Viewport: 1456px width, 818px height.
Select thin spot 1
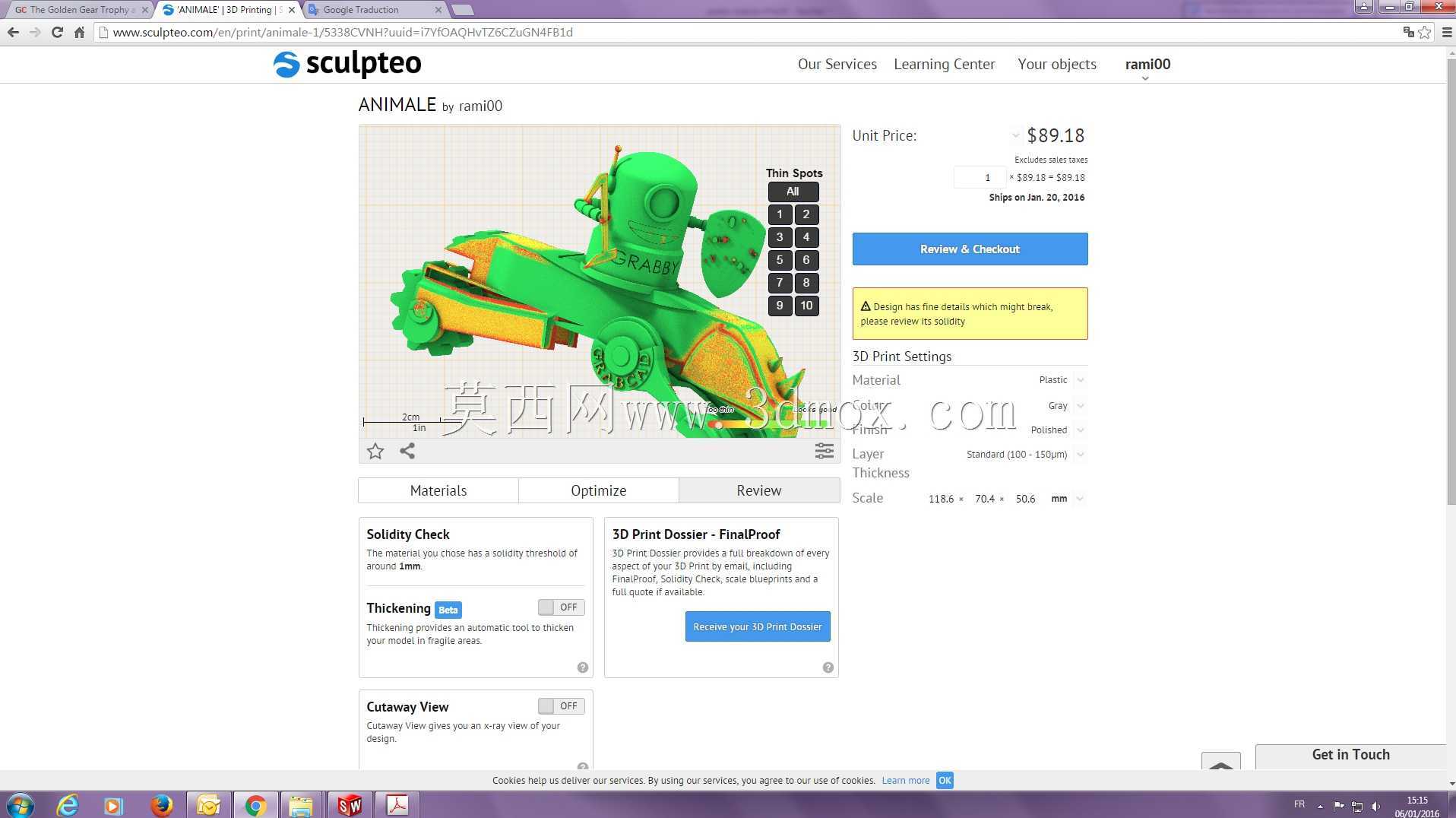point(780,214)
